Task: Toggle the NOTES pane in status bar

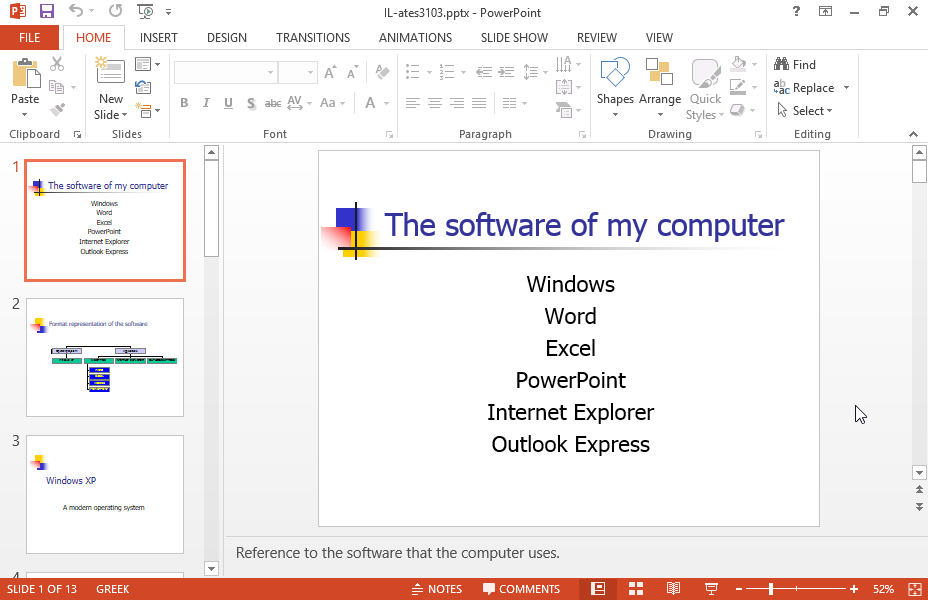Action: (437, 589)
